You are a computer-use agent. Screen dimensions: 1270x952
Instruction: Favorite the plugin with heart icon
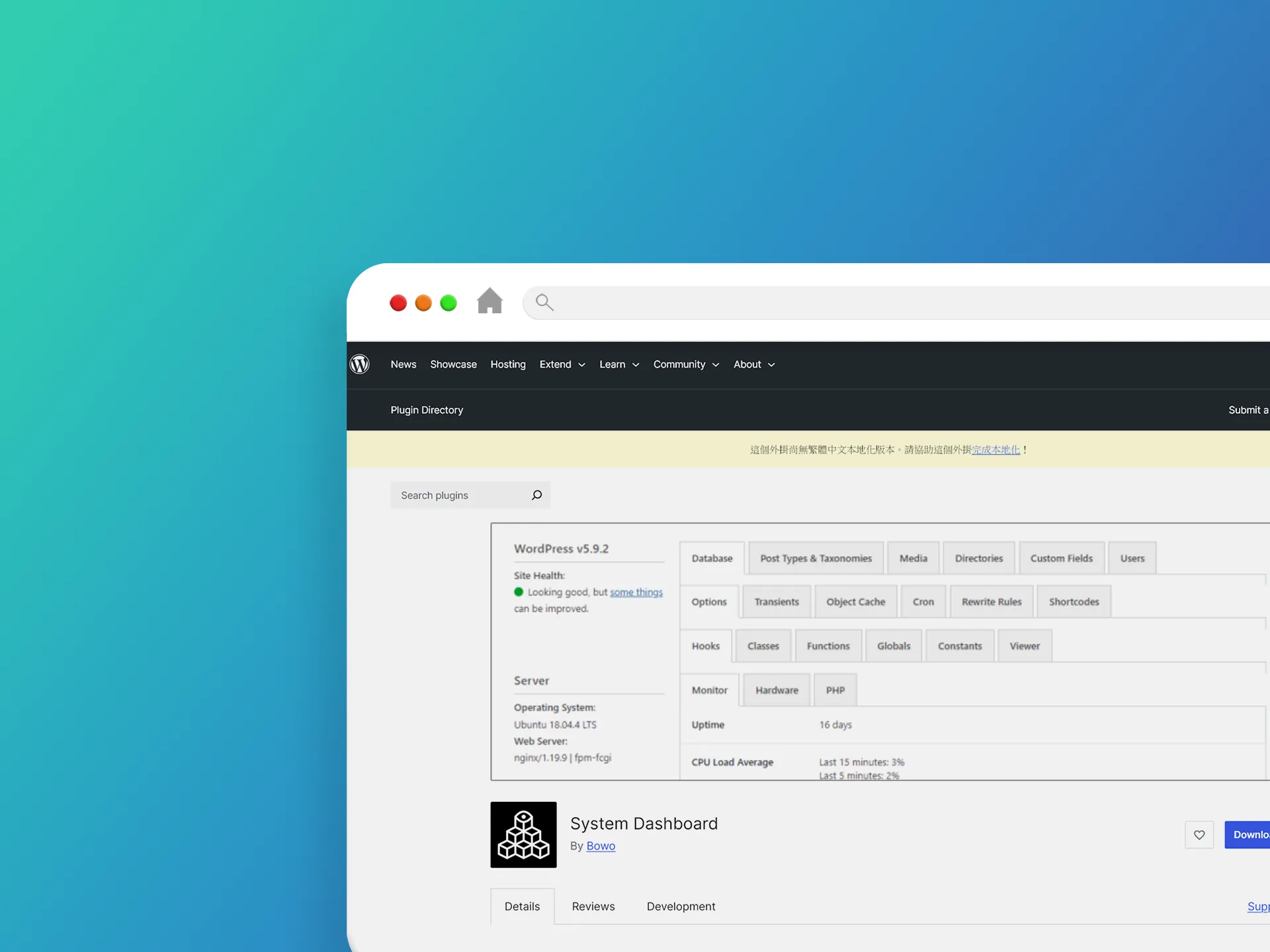1199,835
